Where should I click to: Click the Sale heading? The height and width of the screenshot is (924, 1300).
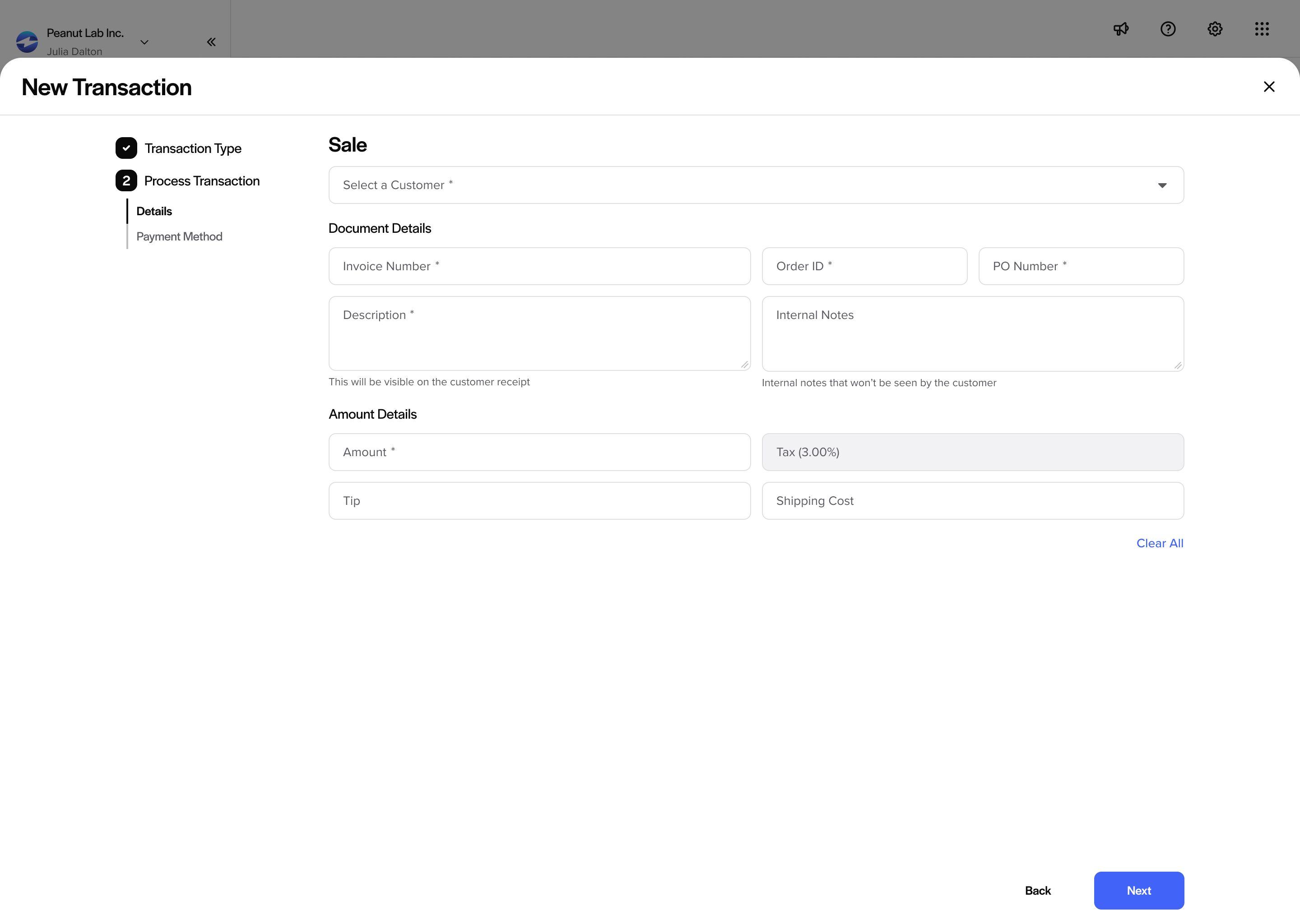348,145
